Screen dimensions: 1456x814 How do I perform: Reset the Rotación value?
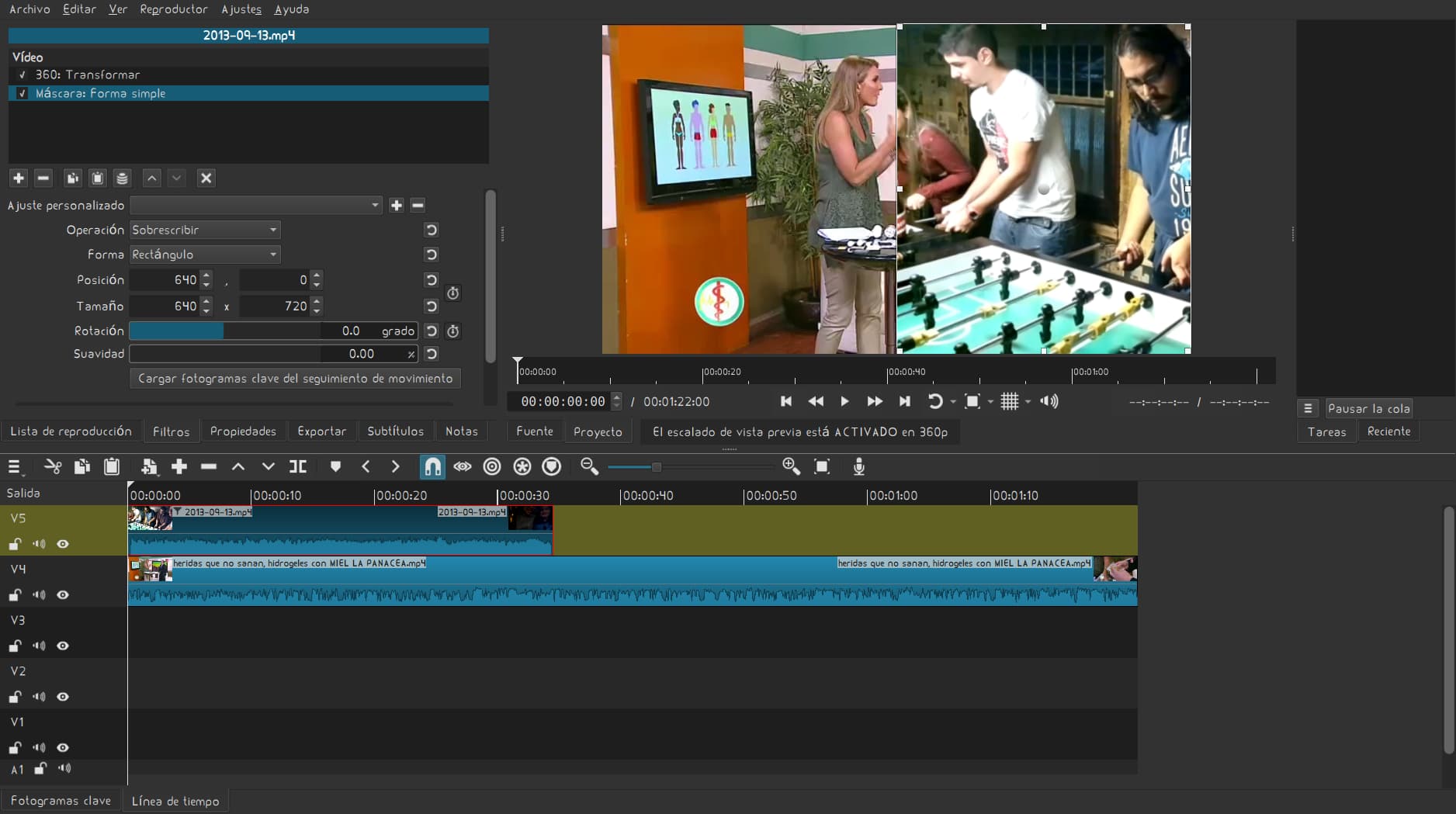(432, 331)
